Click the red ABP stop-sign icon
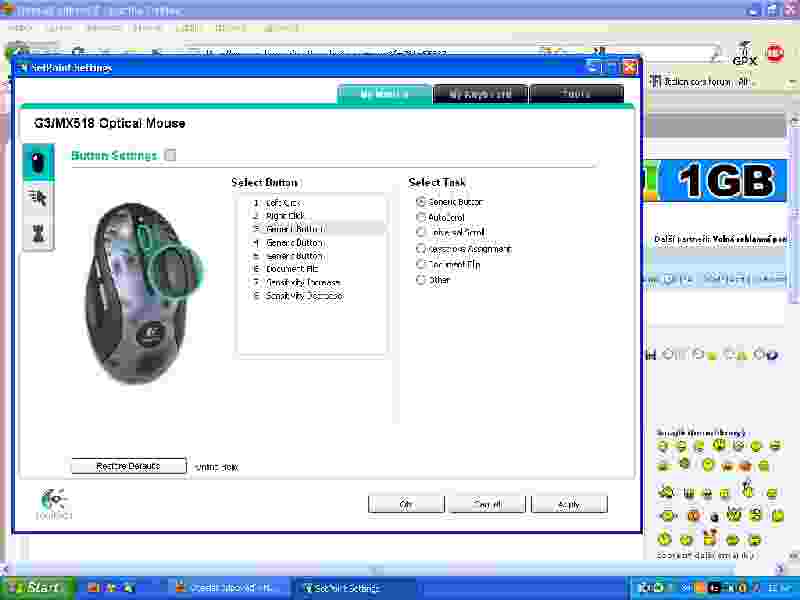 tap(775, 53)
